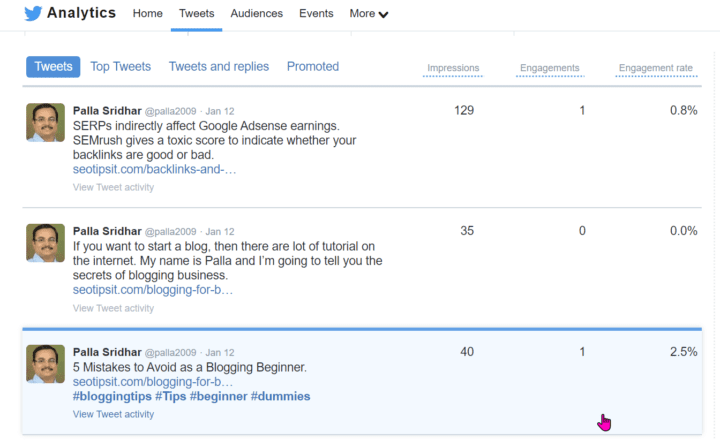This screenshot has width=720, height=440.
Task: Sort by the Engagements column header
Action: [x=549, y=69]
